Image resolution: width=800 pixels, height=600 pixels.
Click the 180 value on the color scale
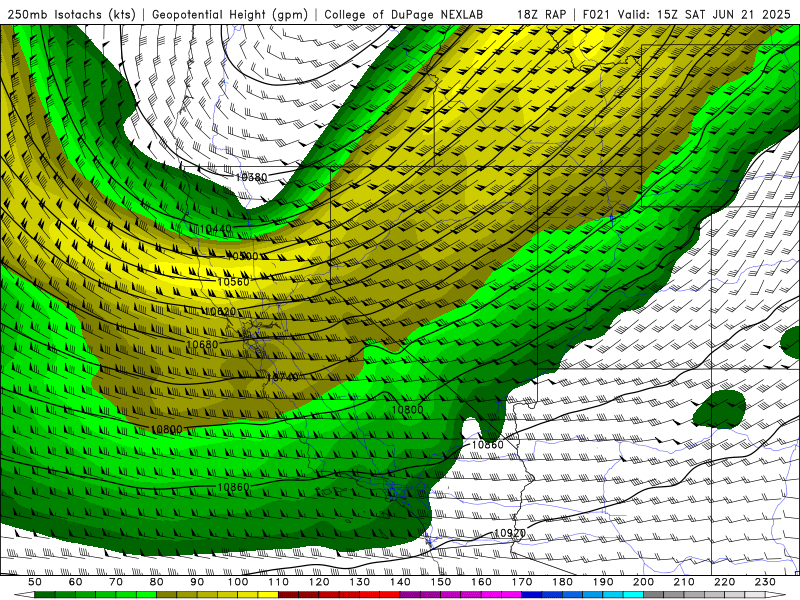563,582
